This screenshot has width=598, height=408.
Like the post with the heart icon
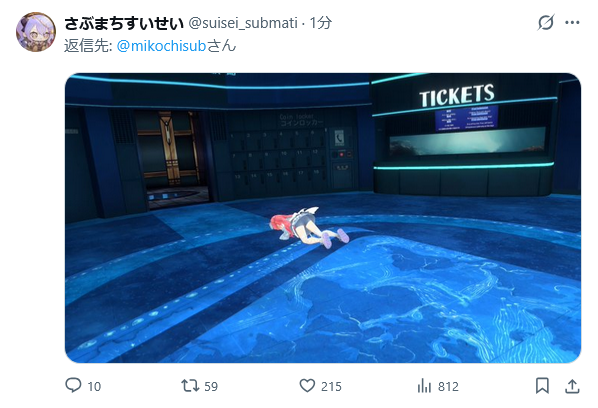tap(307, 386)
